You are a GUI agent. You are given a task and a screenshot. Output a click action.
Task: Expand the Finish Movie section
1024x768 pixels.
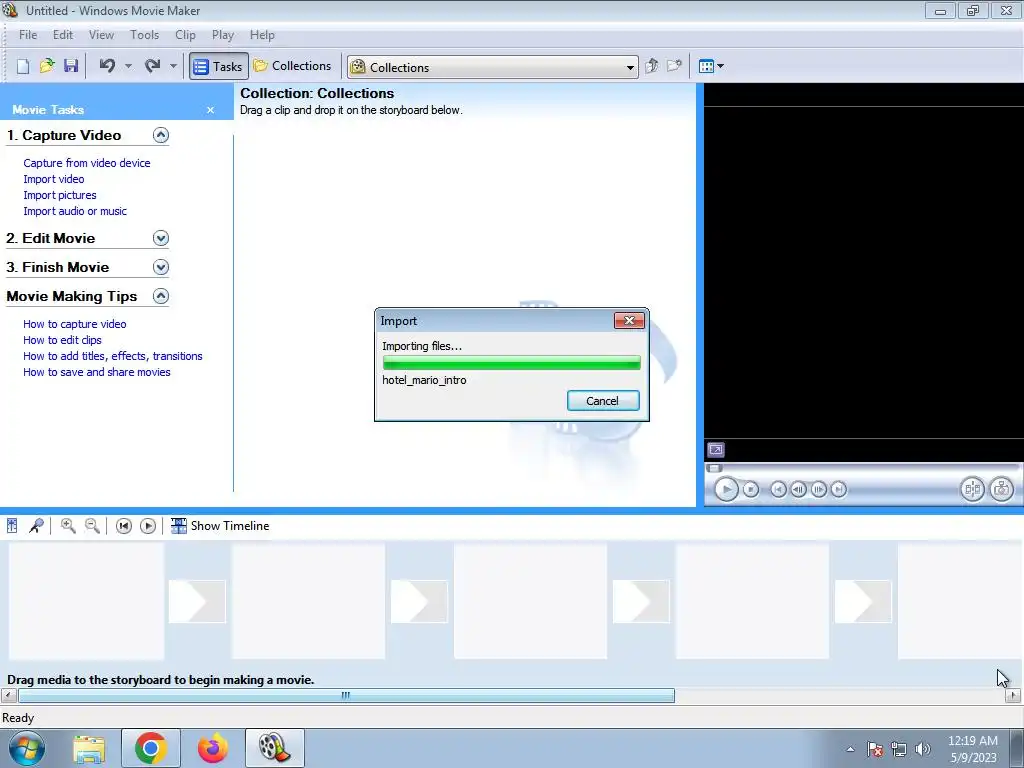click(x=161, y=267)
